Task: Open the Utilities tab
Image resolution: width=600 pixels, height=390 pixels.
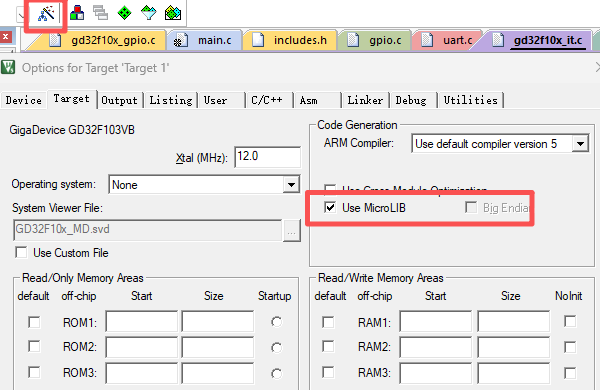Action: [x=471, y=100]
